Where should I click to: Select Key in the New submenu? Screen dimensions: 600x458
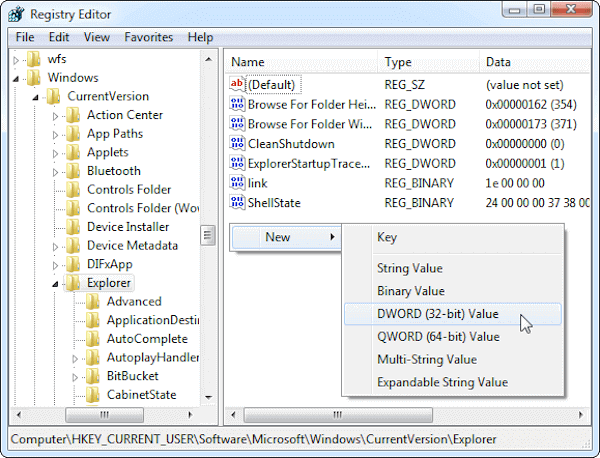coord(386,238)
